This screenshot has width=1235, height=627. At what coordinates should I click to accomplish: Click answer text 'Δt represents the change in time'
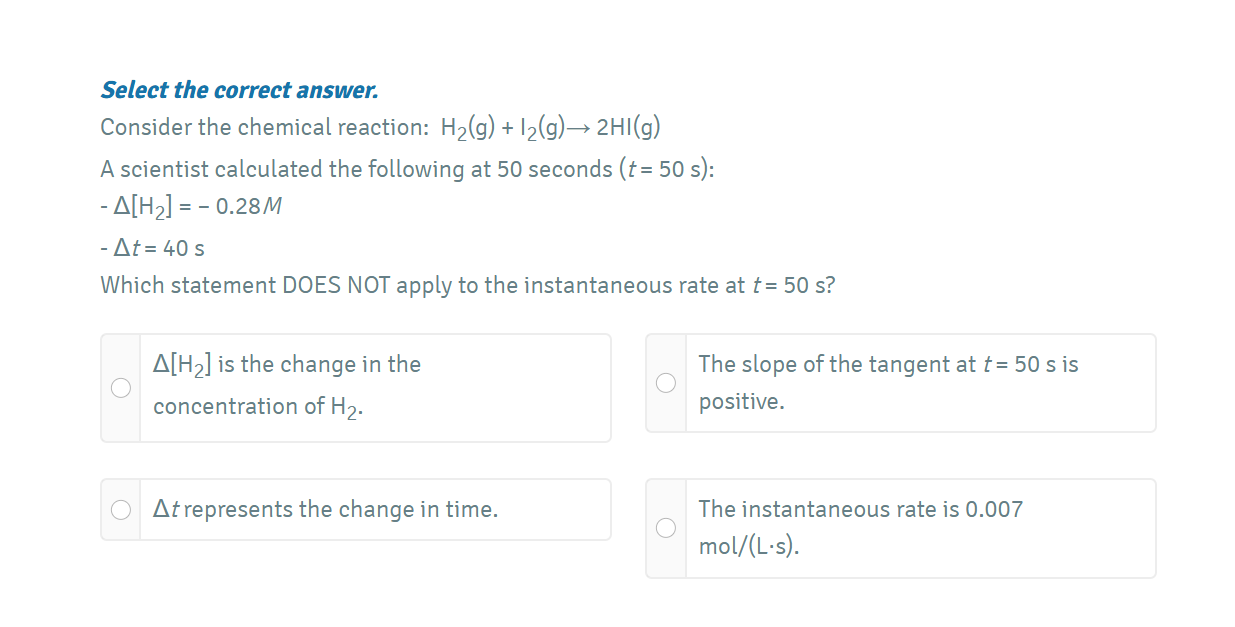point(325,510)
